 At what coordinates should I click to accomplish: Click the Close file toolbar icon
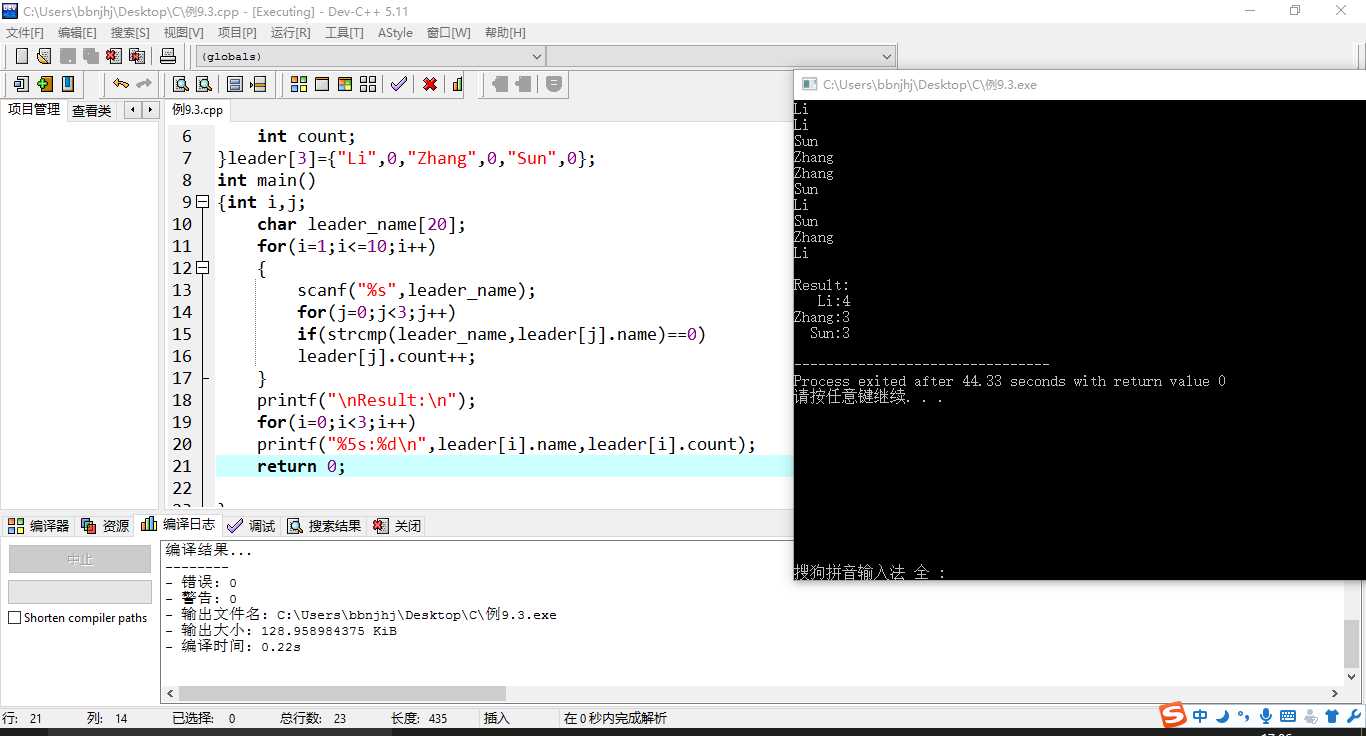pos(114,56)
